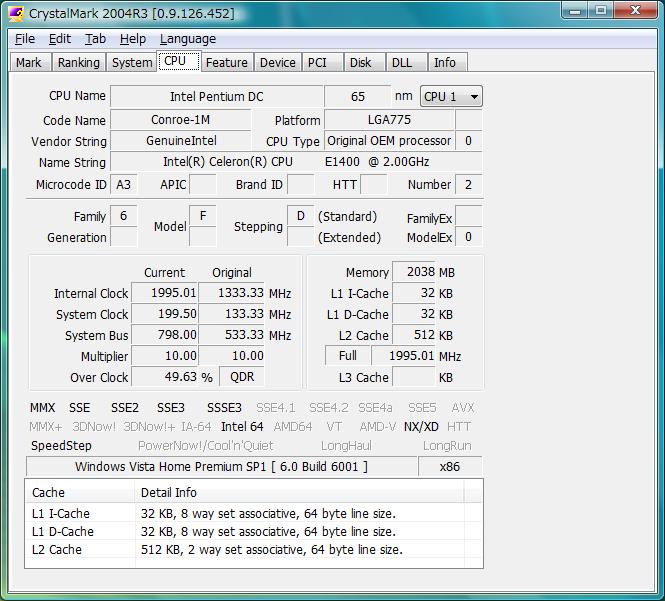
Task: Switch to the Mark tab
Action: coord(29,62)
